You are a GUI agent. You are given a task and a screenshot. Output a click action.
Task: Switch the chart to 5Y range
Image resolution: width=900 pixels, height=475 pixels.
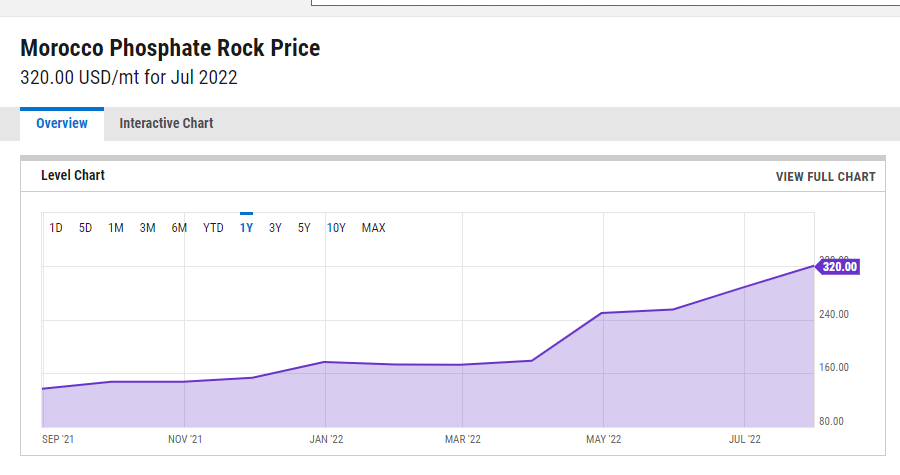(x=304, y=228)
